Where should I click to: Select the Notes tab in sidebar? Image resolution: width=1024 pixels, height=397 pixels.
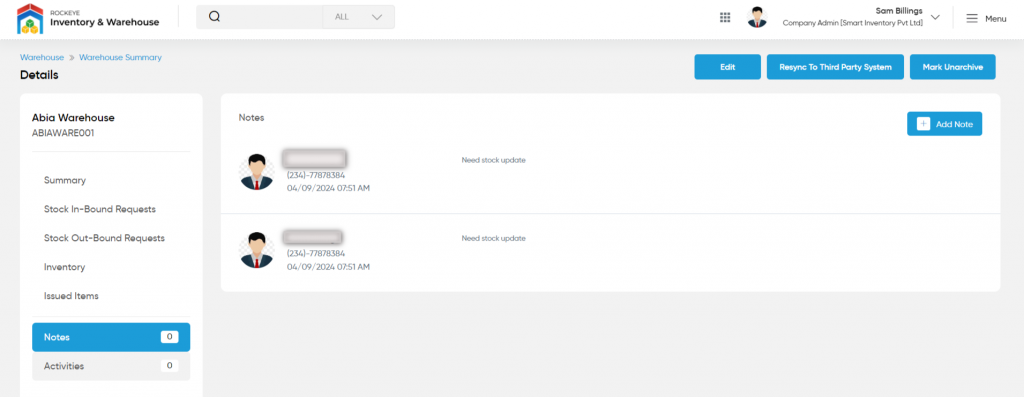[111, 337]
